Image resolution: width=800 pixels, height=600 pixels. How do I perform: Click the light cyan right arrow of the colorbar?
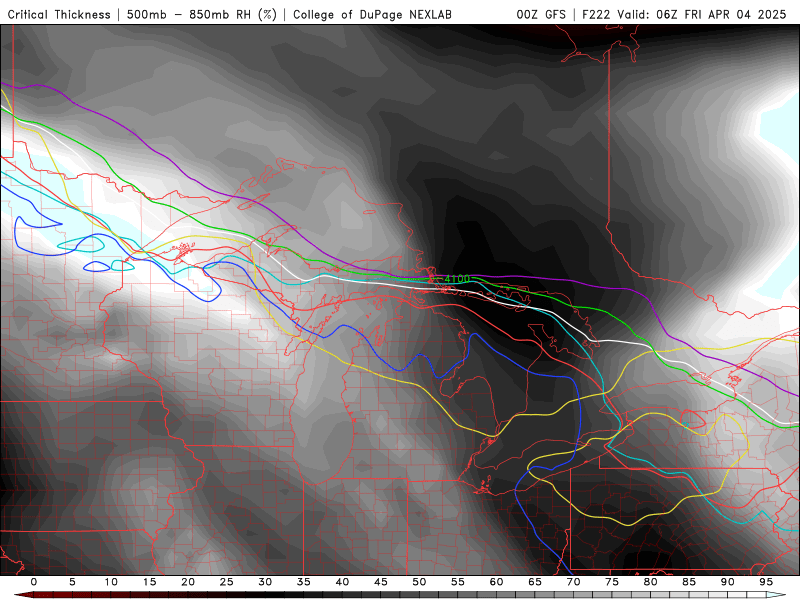(x=776, y=595)
